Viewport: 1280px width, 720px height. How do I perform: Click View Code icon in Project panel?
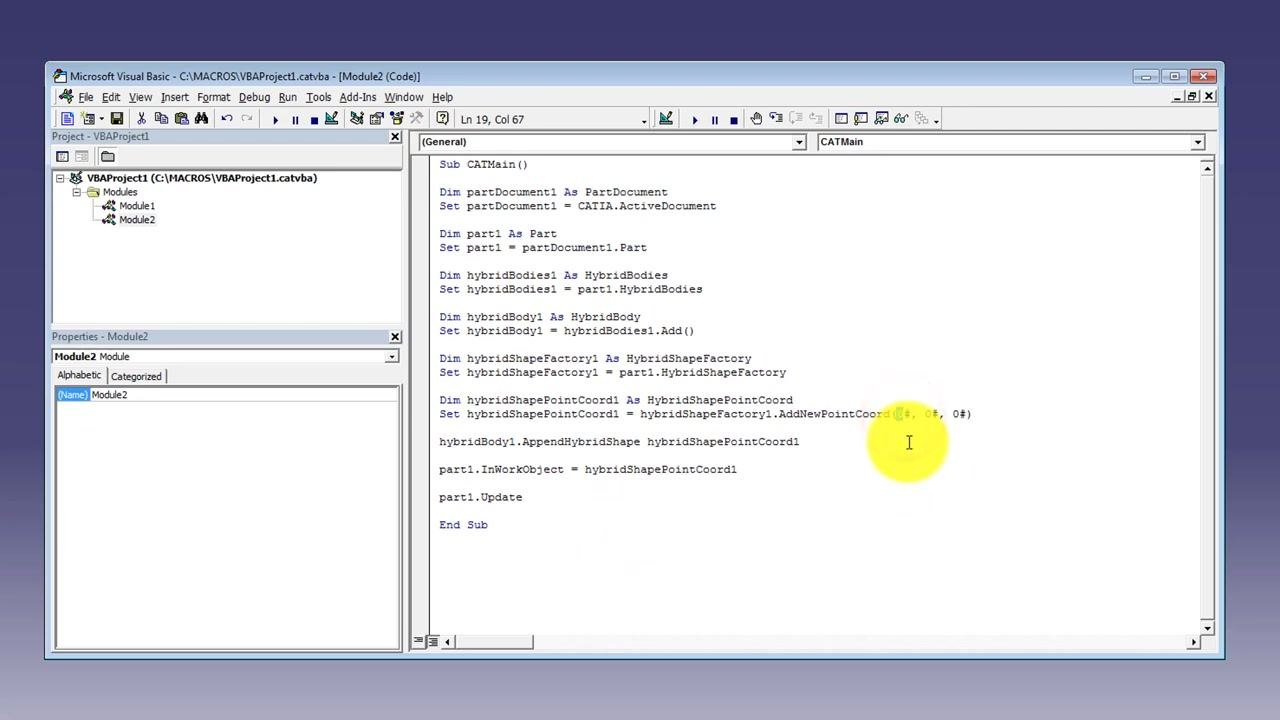click(62, 156)
